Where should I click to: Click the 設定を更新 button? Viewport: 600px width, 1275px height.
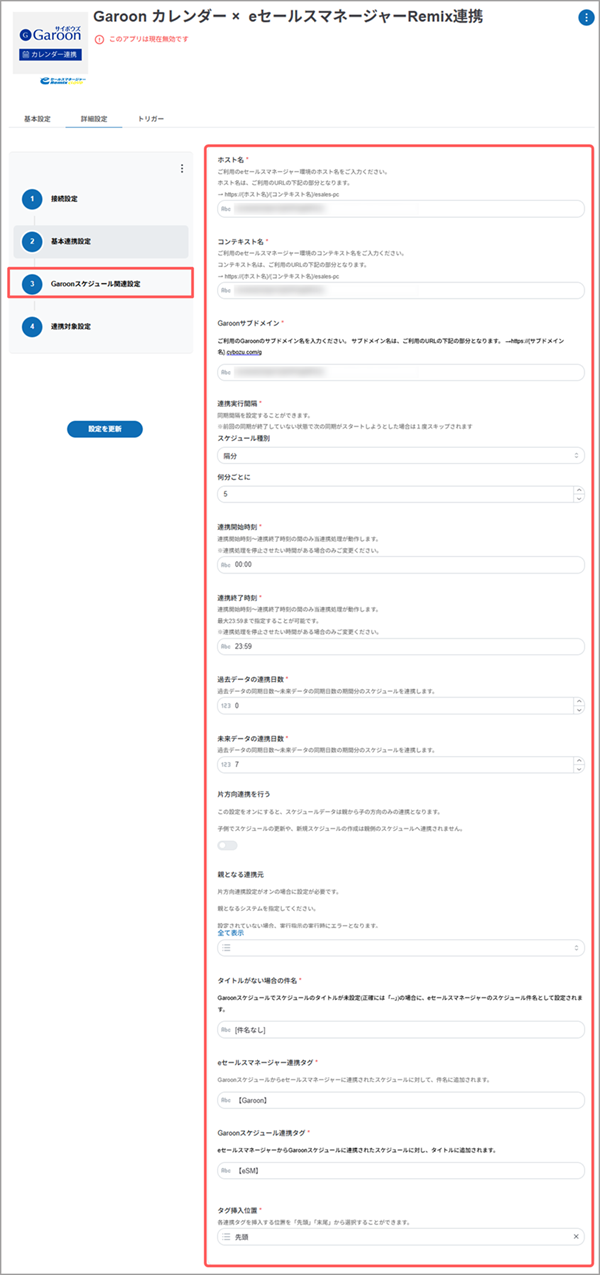[x=105, y=429]
